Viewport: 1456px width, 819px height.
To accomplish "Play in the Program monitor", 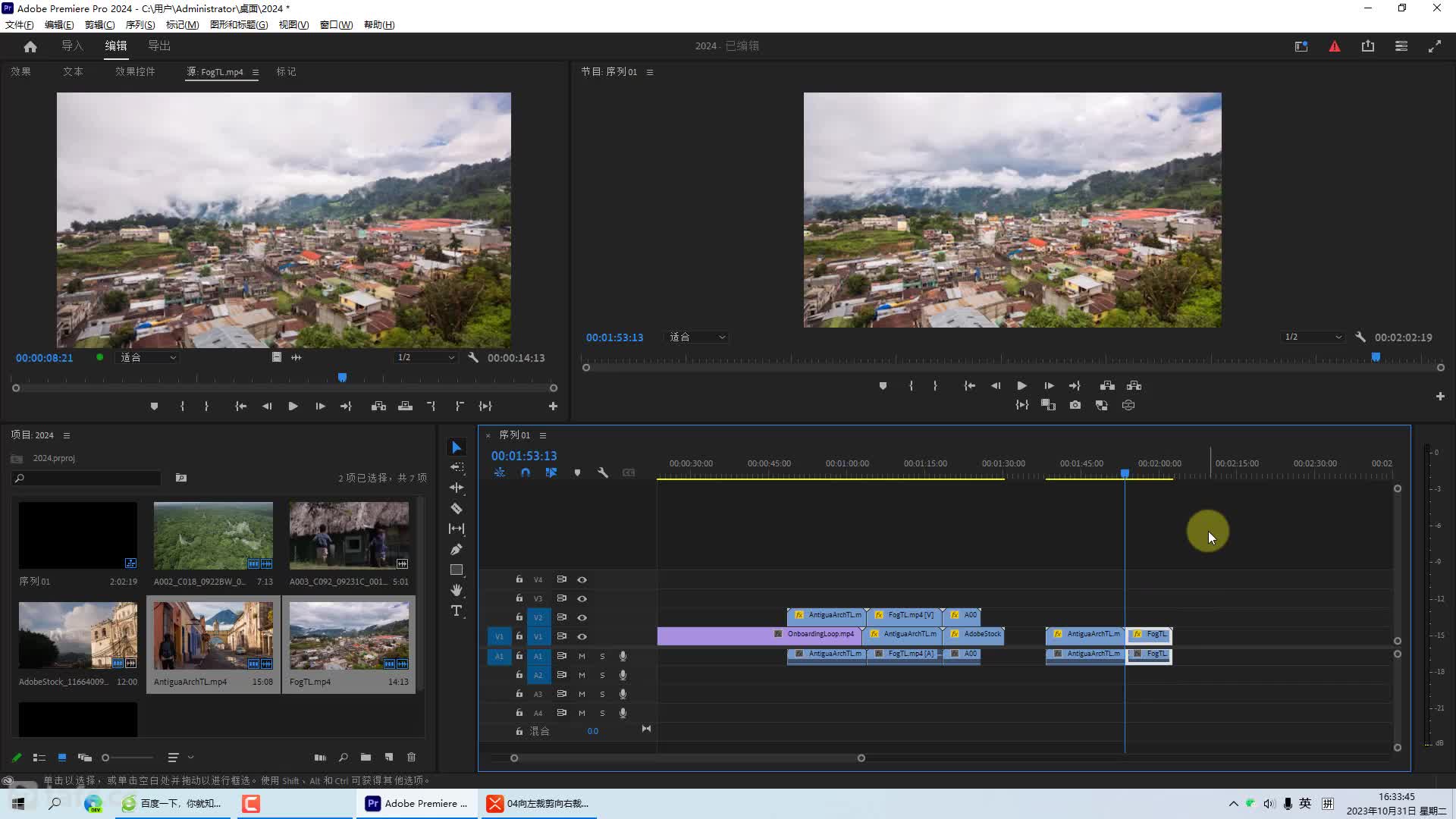I will tap(1021, 386).
